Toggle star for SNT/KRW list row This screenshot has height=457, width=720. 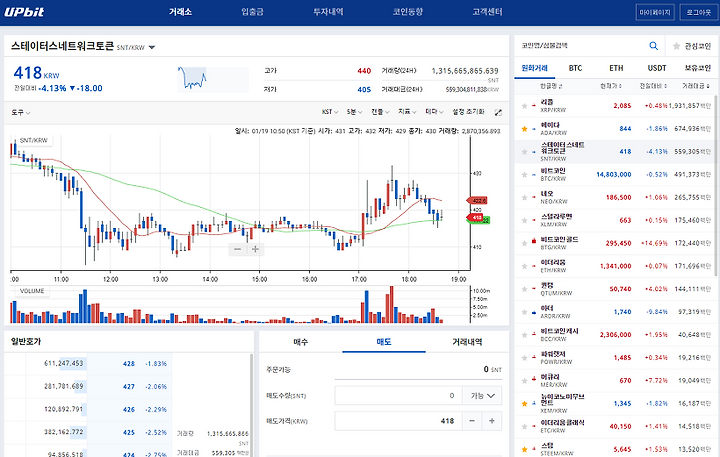(524, 152)
